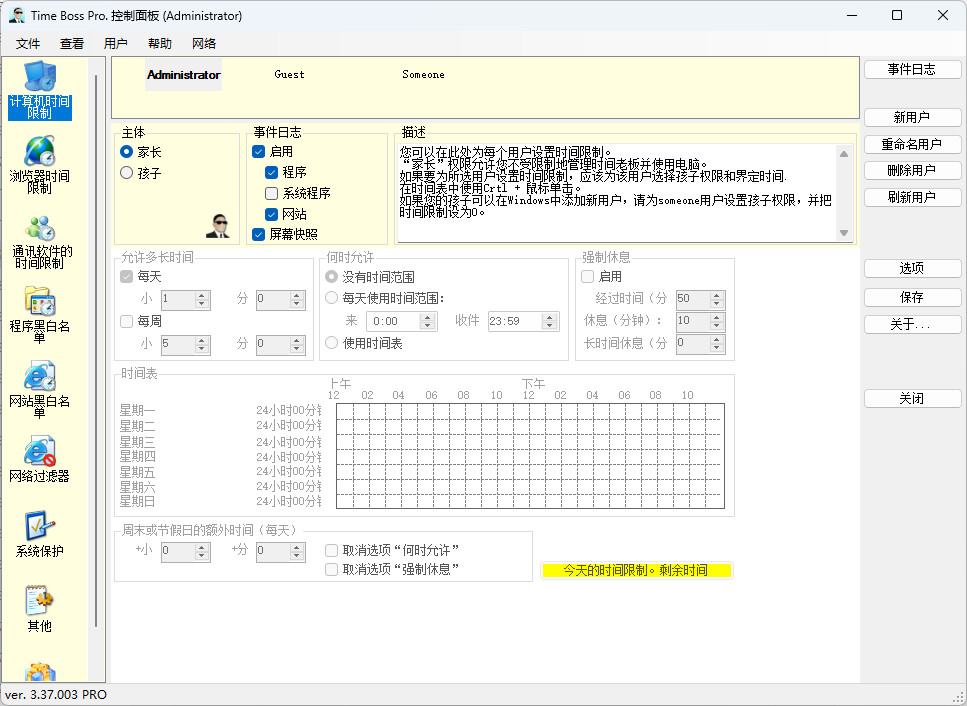This screenshot has height=706, width=967.
Task: Open 查看 menu
Action: tap(72, 44)
